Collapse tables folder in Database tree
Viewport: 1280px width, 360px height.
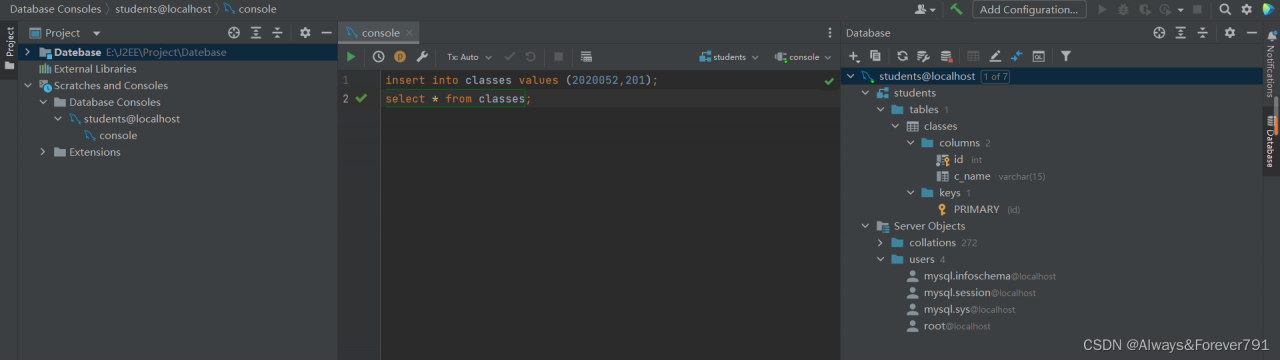coord(881,110)
